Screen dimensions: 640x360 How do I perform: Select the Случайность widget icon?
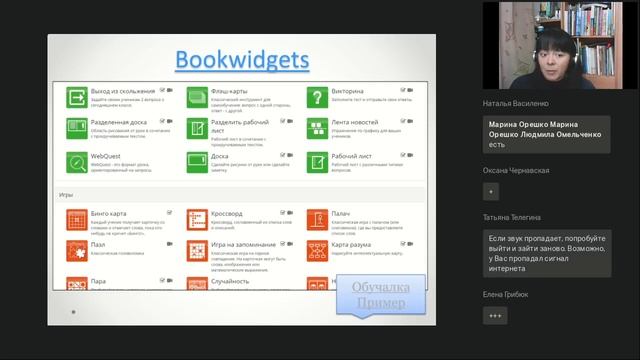(197, 283)
